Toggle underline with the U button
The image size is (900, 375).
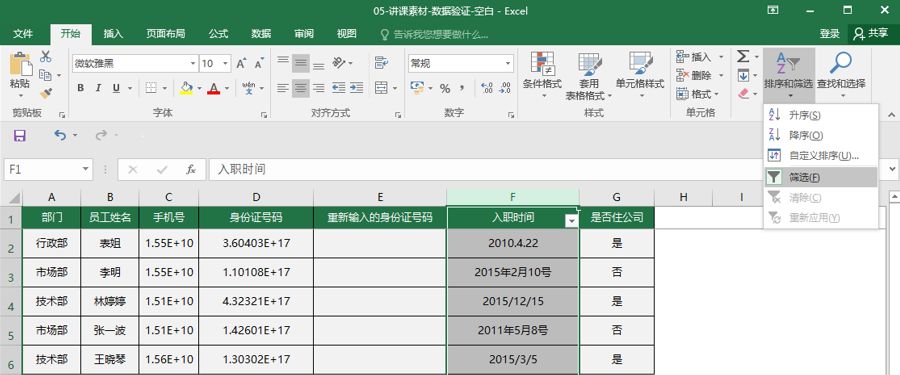116,88
